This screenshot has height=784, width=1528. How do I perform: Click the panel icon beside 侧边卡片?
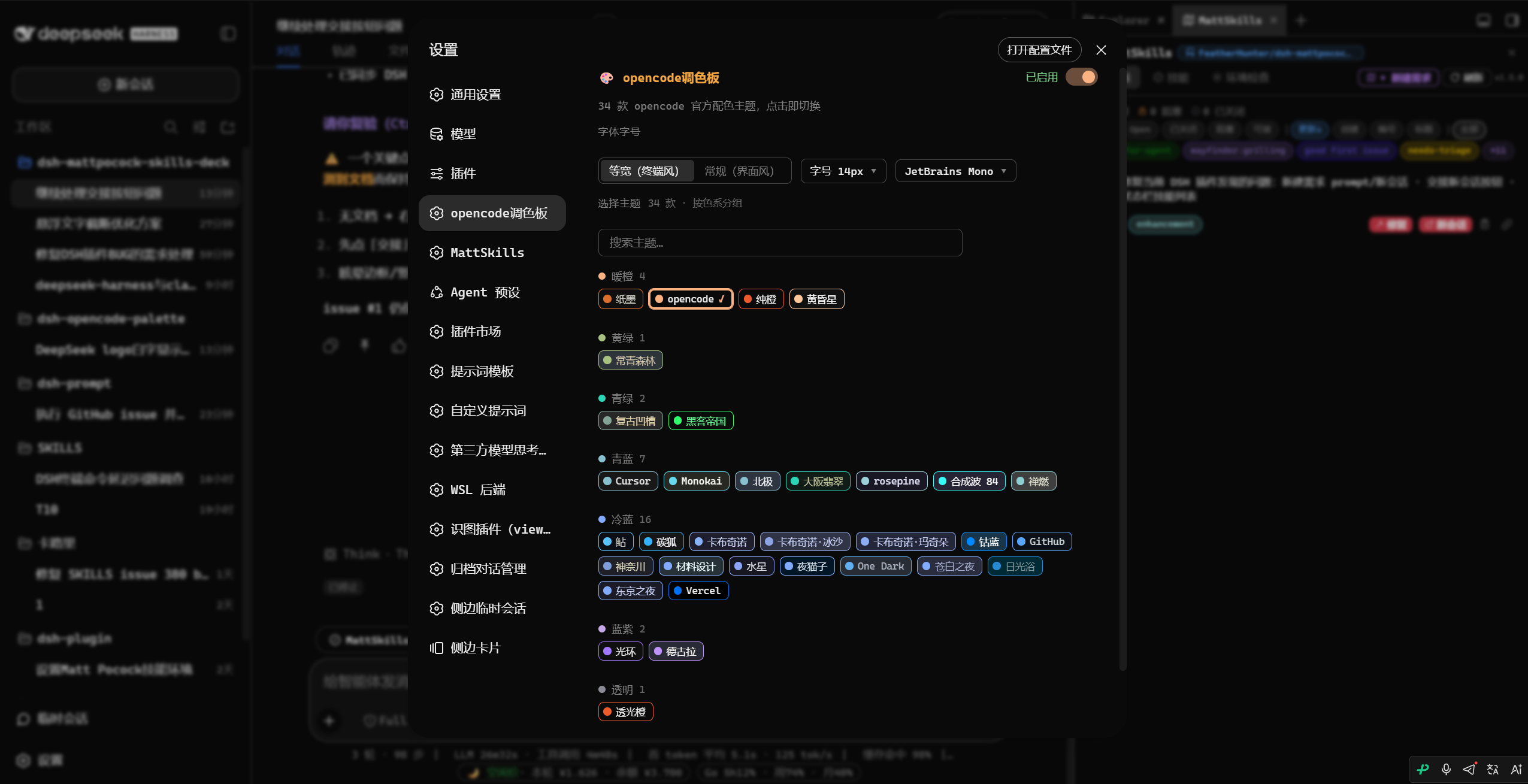coord(437,648)
